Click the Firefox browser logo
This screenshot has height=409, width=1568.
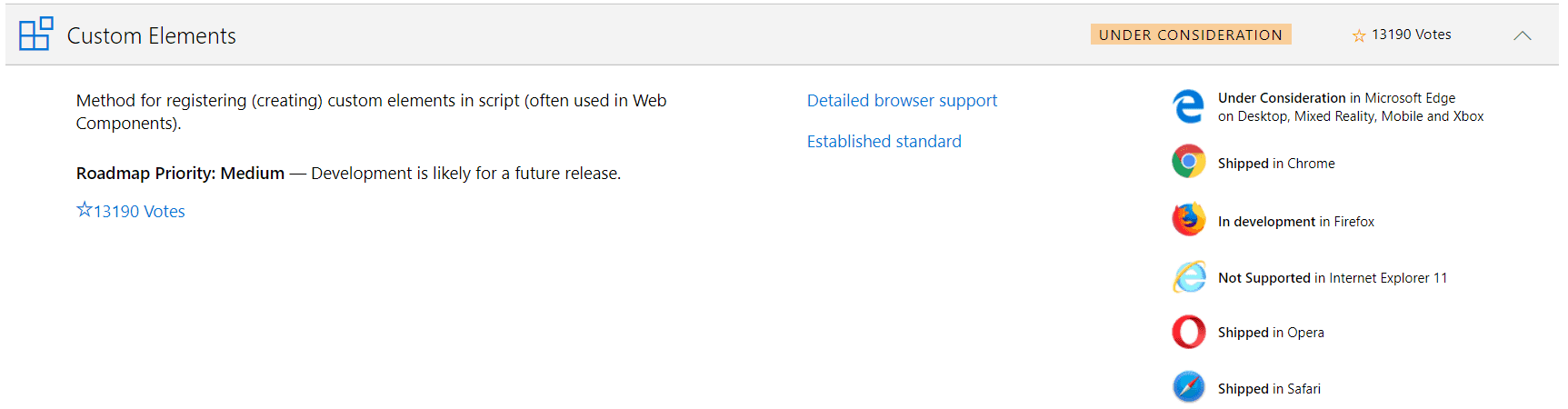point(1188,220)
